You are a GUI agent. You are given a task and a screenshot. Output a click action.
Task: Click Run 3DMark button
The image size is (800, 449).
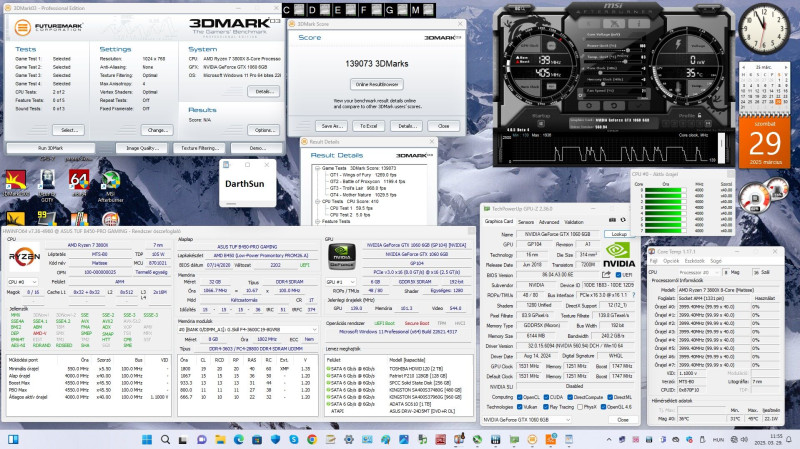[51, 148]
